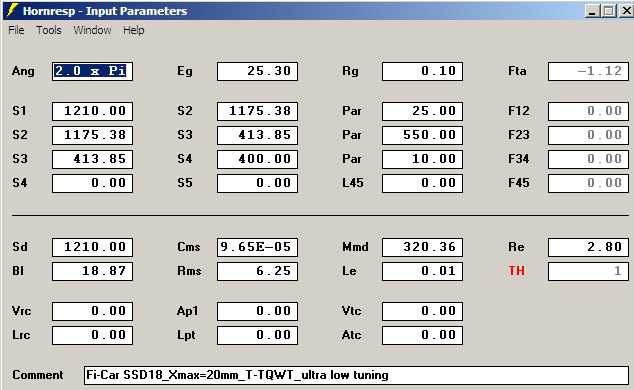Click the S5 field
This screenshot has width=634, height=390.
click(257, 183)
